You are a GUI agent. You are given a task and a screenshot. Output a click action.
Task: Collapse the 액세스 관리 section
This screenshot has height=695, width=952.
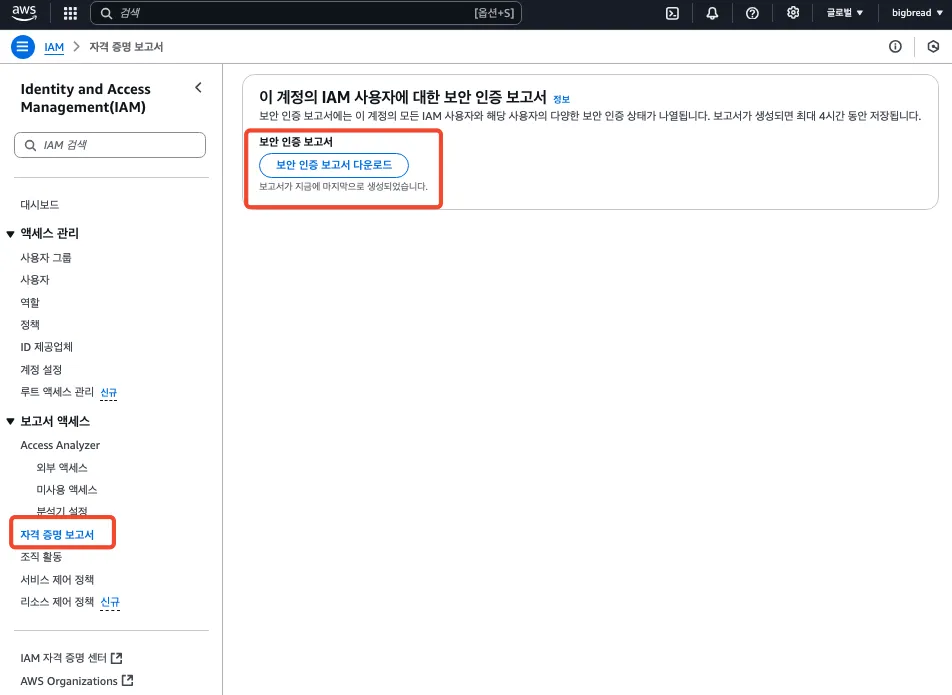(10, 234)
